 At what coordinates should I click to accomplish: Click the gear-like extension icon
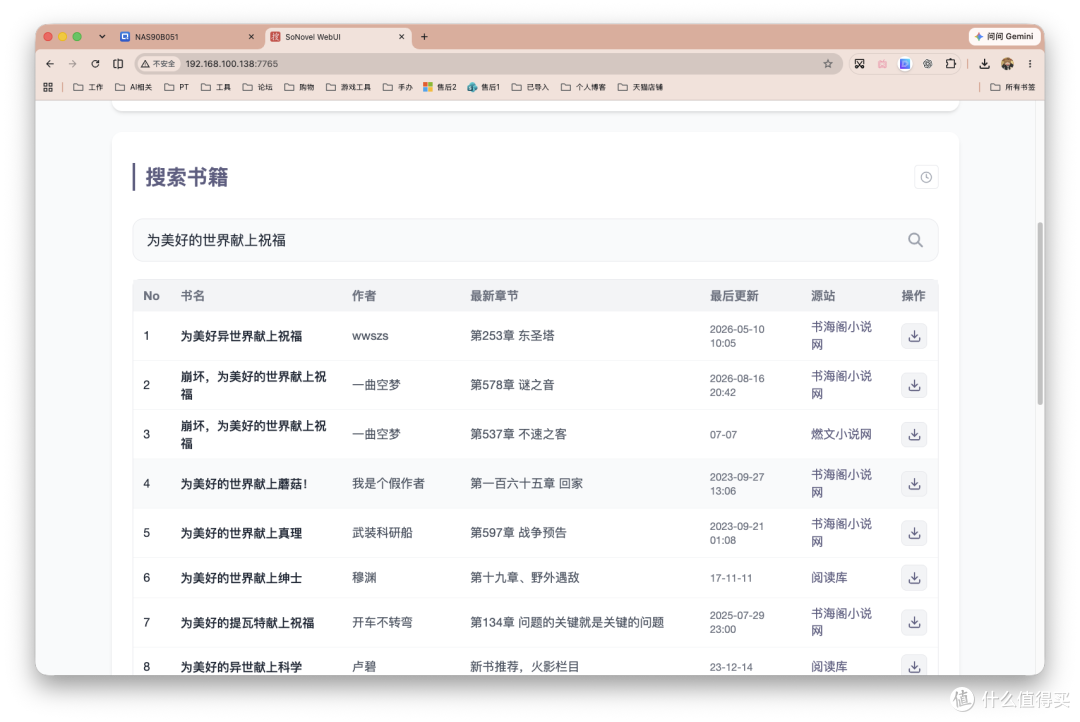(x=927, y=63)
